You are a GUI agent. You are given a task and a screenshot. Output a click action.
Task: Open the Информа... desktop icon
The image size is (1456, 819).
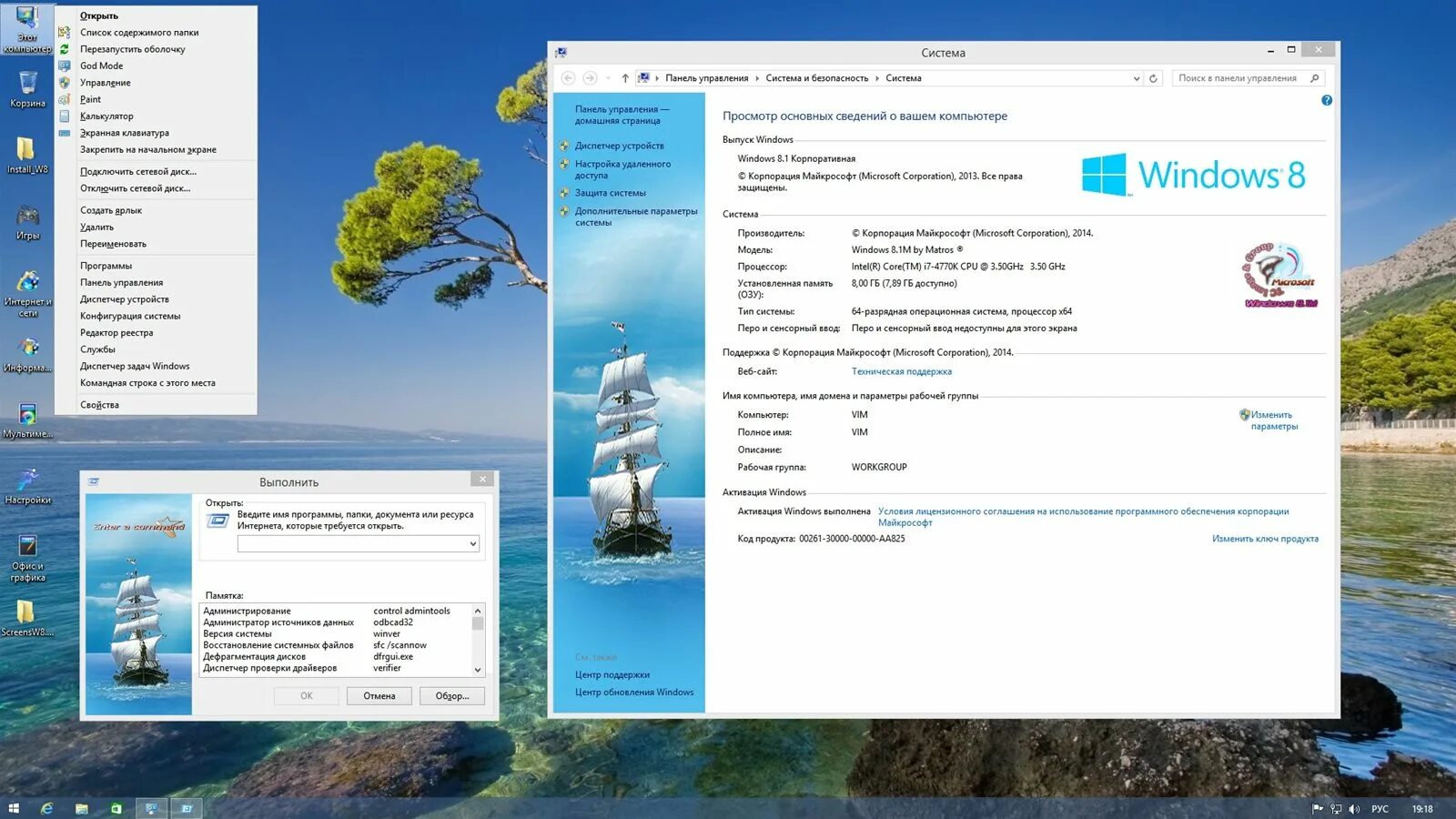[x=27, y=354]
